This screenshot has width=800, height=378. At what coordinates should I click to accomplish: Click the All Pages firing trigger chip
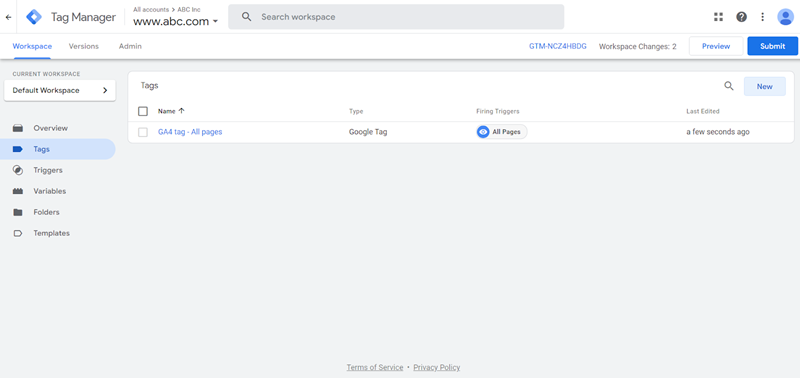point(502,132)
